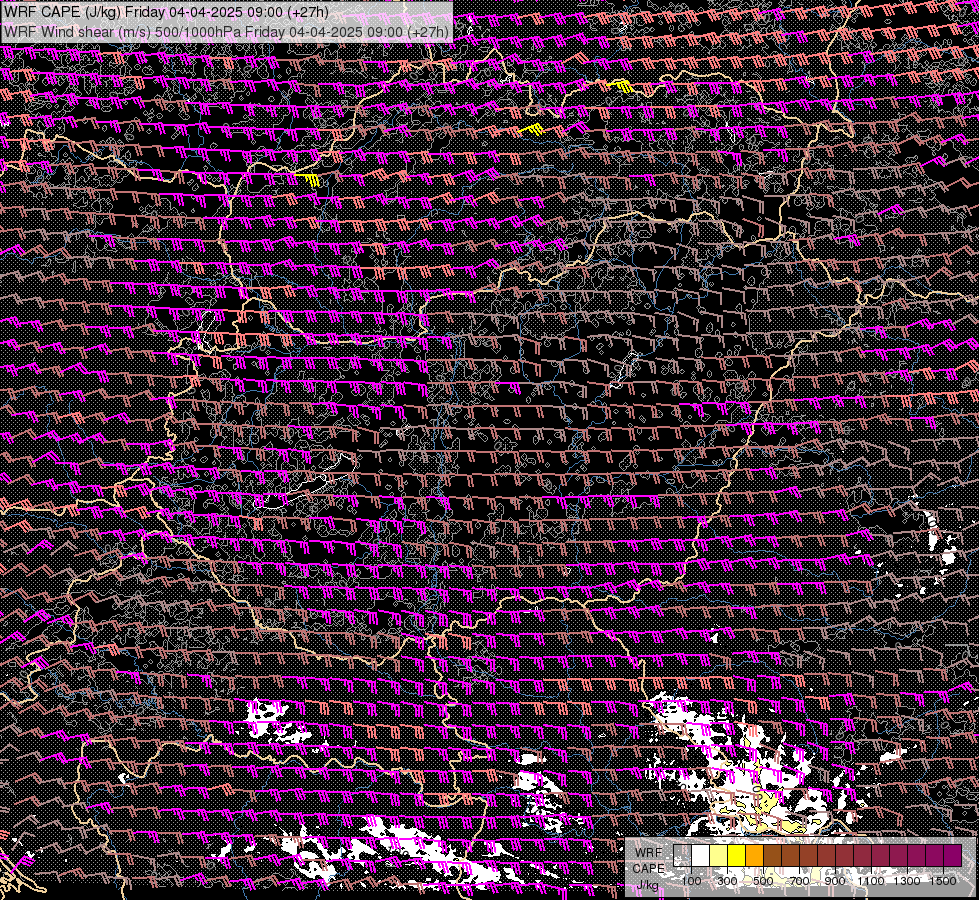Select the brown 500–600 legend swatch
This screenshot has height=900, width=979.
(x=772, y=855)
